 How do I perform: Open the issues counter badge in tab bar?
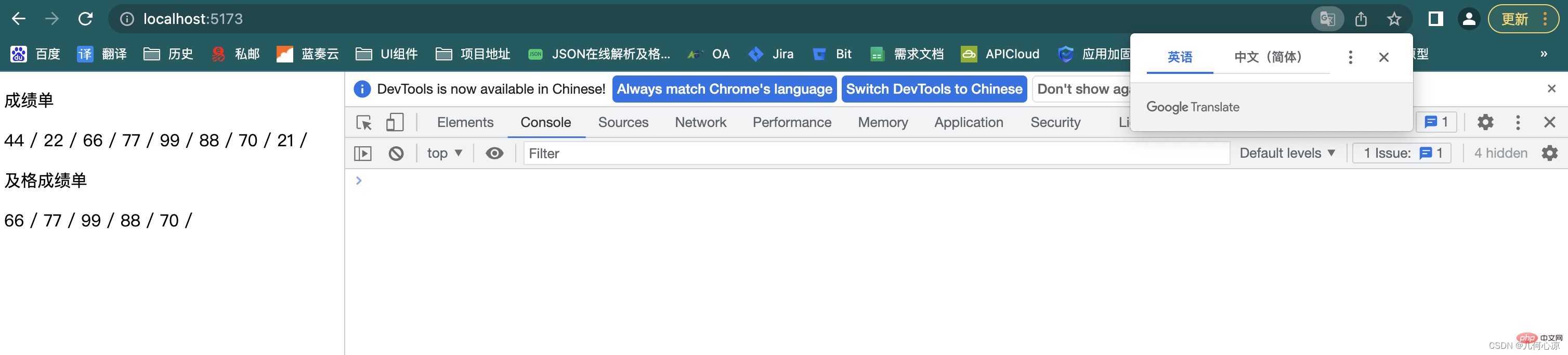coord(1436,122)
